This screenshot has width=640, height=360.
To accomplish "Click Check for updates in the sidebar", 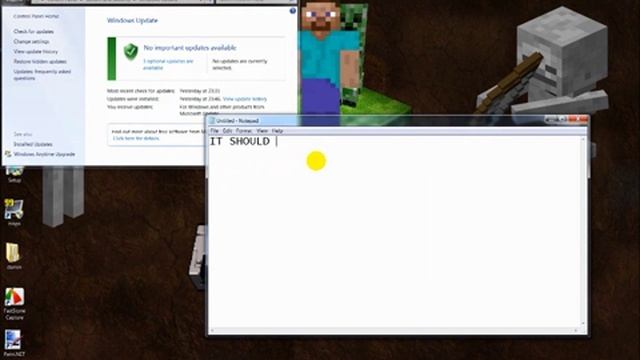I will [33, 31].
